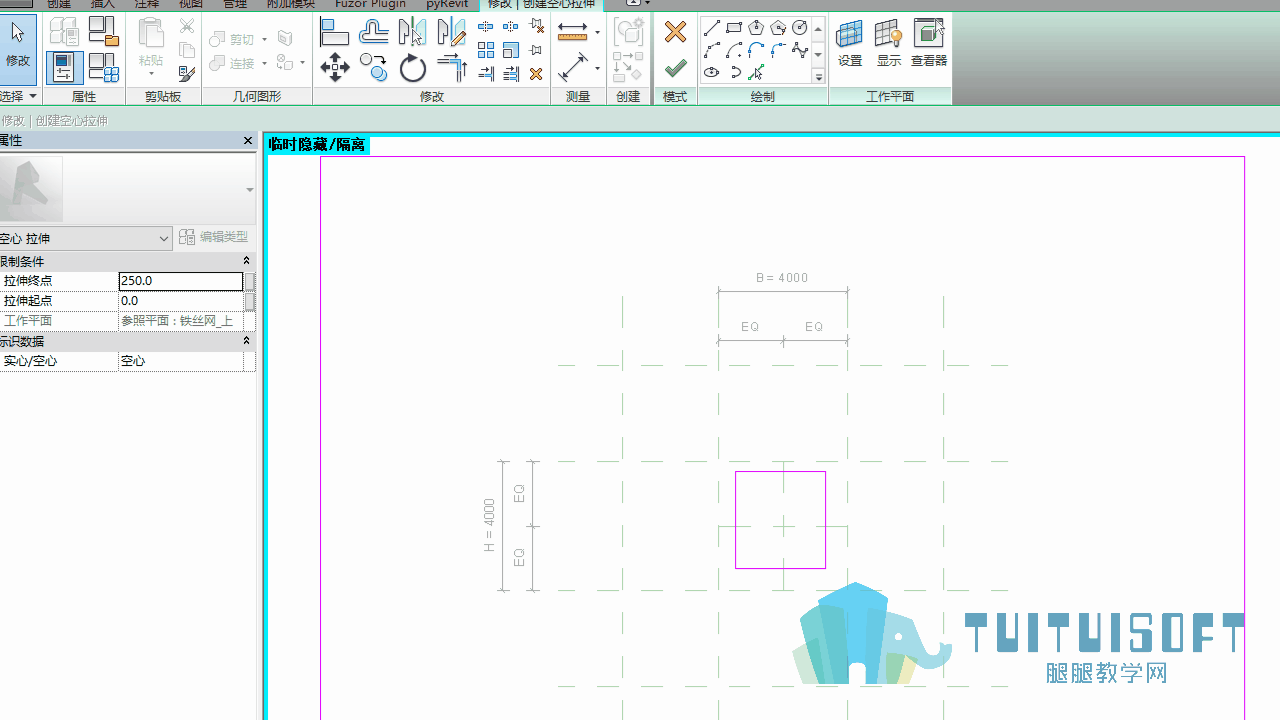Collapse the 标识数据 properties group
The image size is (1280, 720).
246,341
